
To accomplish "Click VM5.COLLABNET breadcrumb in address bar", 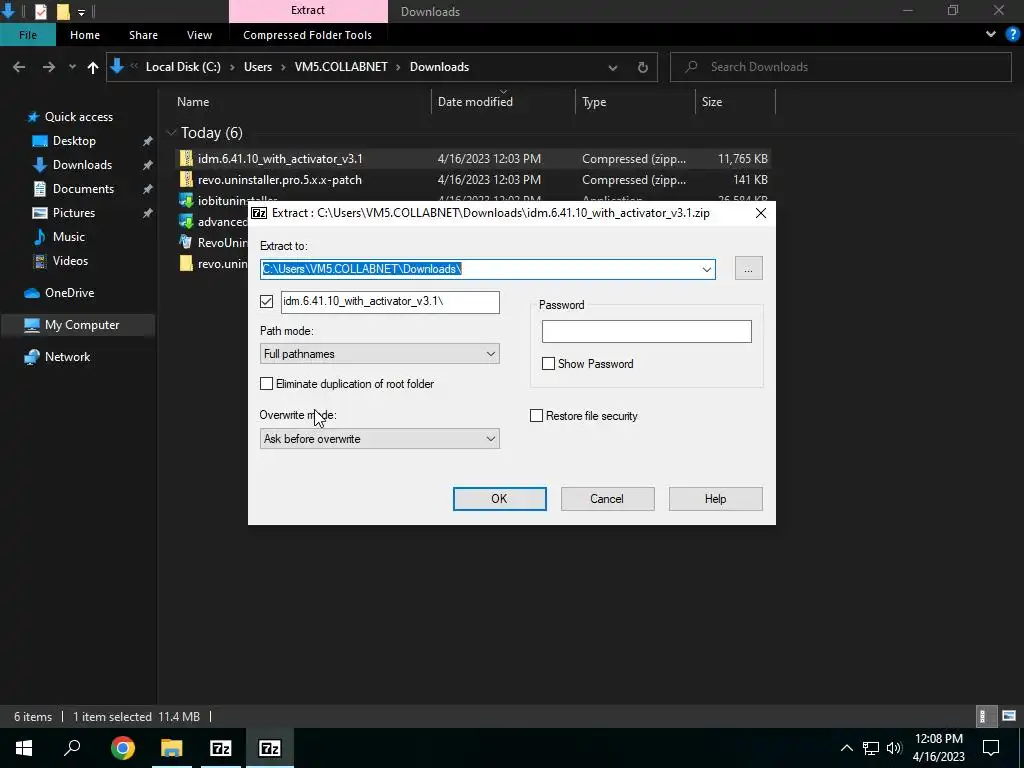I will click(x=341, y=67).
